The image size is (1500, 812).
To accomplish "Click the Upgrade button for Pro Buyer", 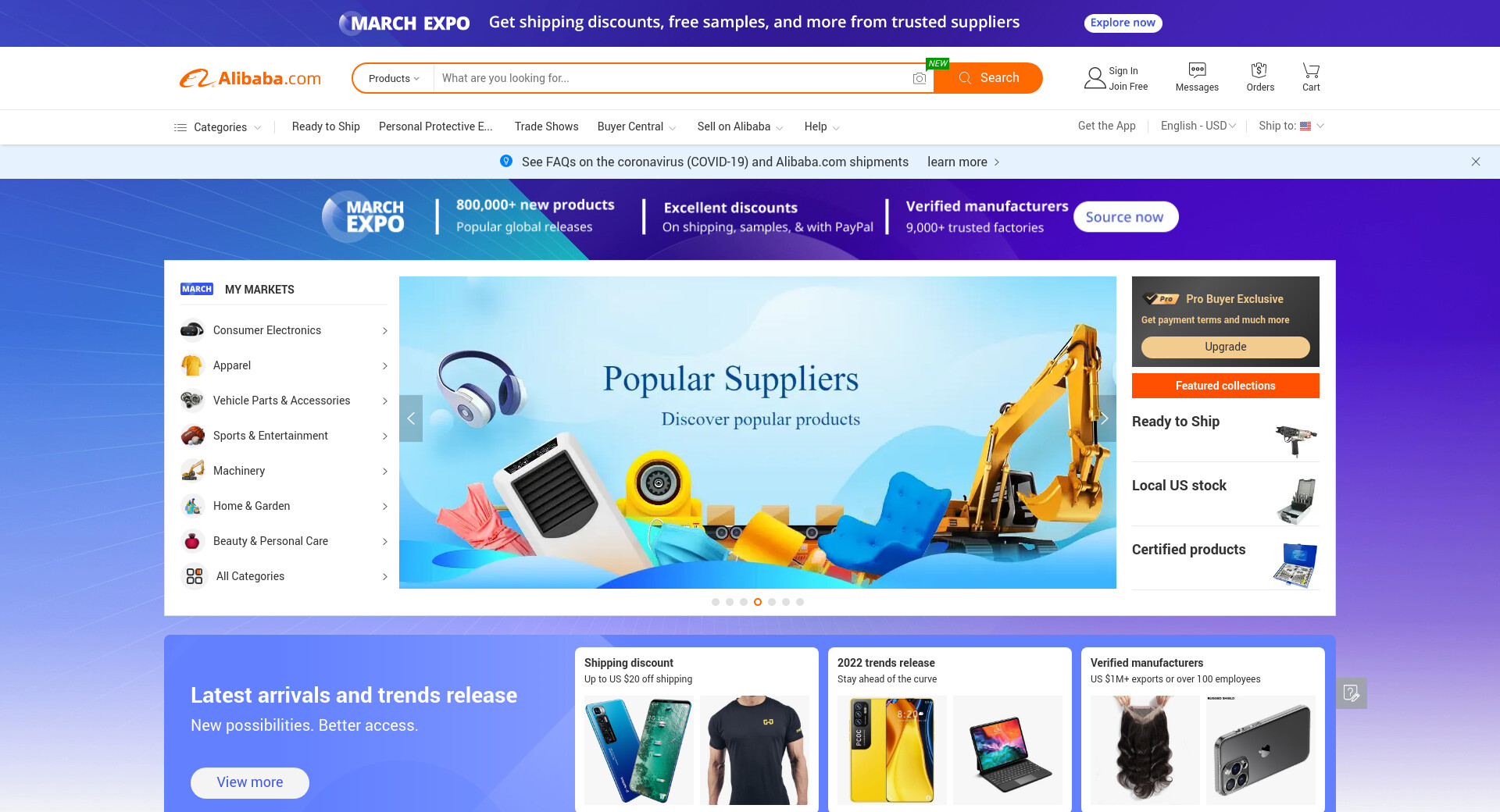I will [1226, 347].
